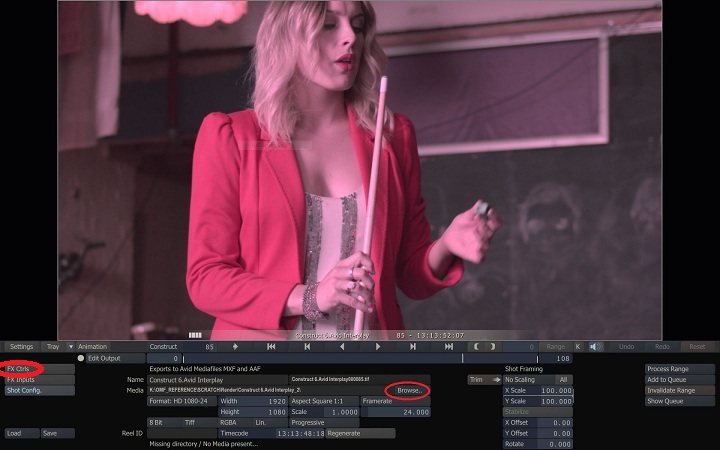Click the Save button
720x450 pixels.
pos(57,433)
